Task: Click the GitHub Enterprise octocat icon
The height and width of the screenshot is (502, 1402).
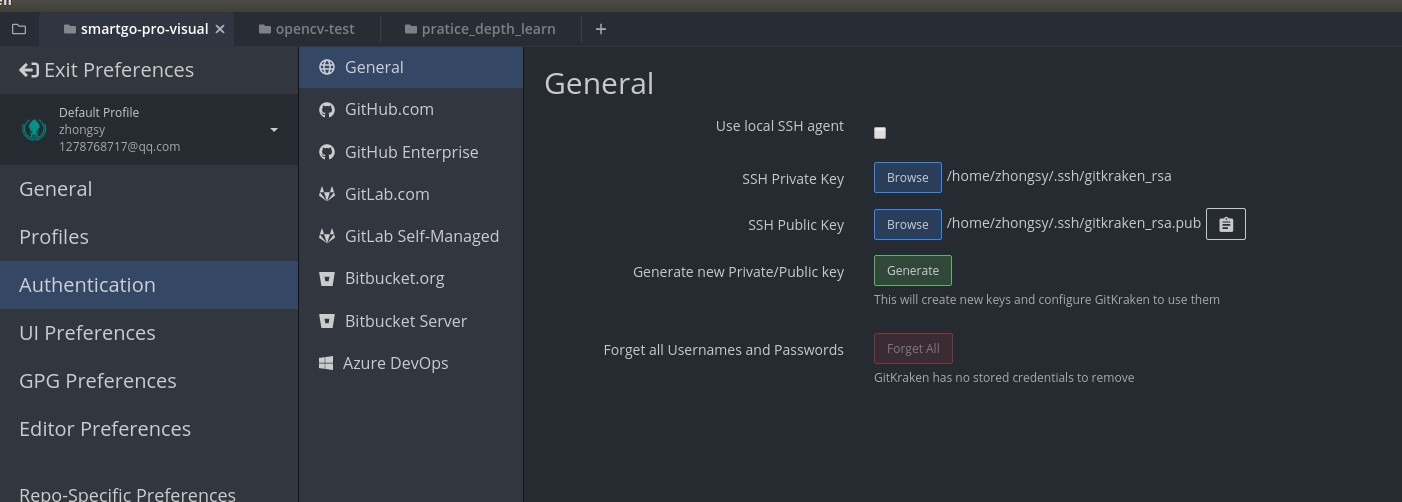Action: [x=326, y=152]
